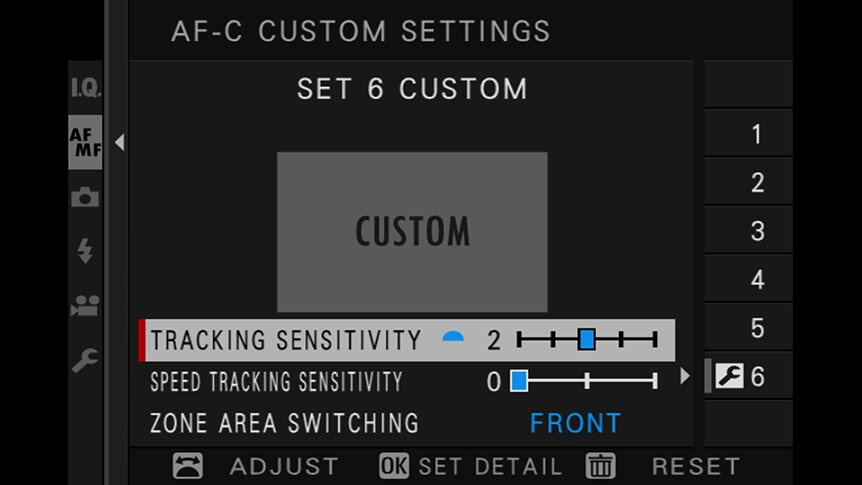Change Zone Area Switching FRONT value

576,423
